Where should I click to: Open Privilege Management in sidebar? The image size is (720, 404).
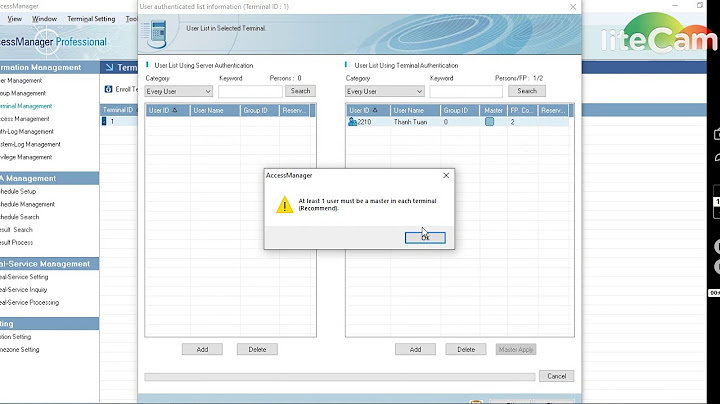26,157
